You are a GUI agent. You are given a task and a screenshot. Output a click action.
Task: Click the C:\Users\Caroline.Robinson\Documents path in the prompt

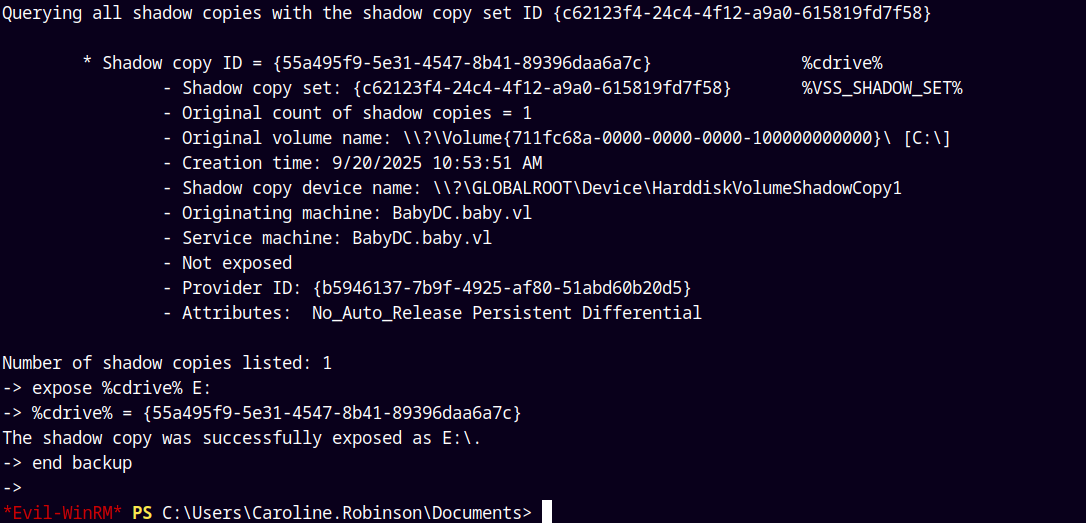pos(347,513)
